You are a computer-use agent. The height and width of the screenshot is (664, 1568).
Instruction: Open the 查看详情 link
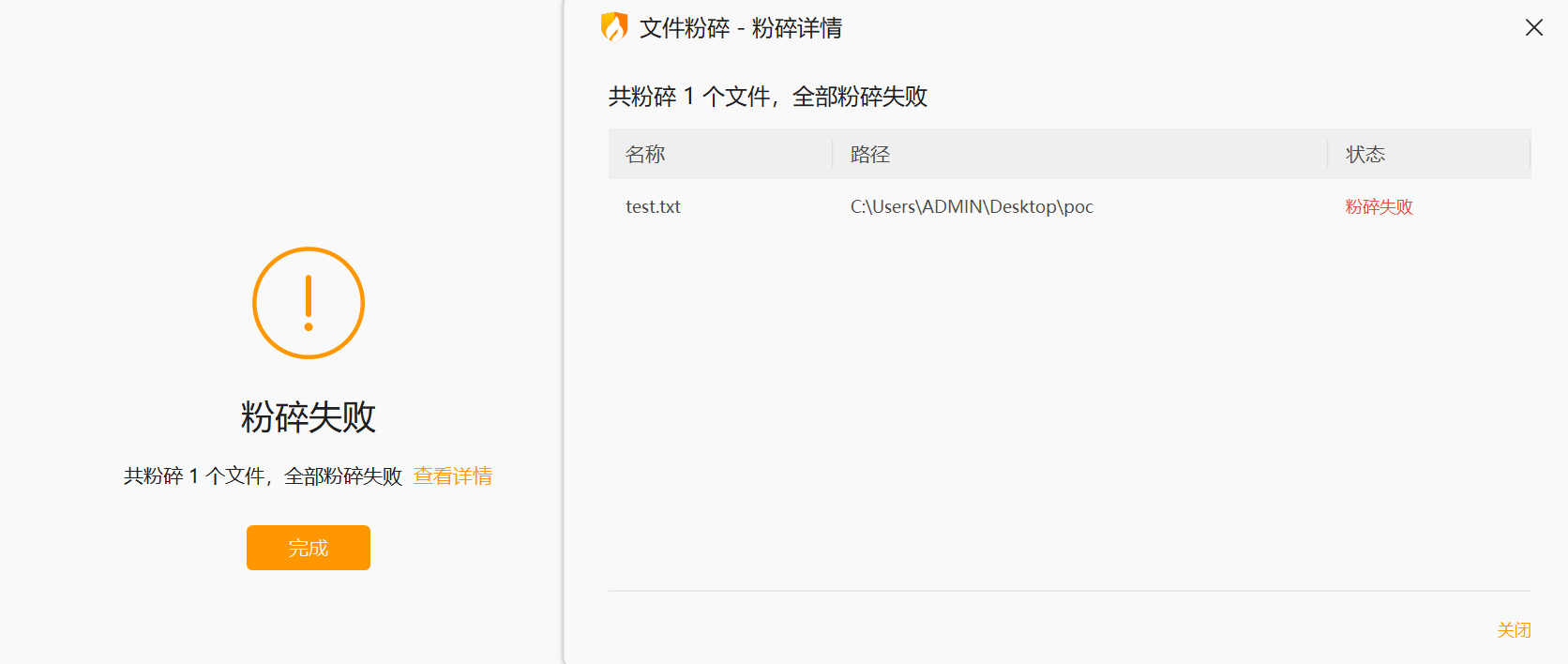pos(453,476)
